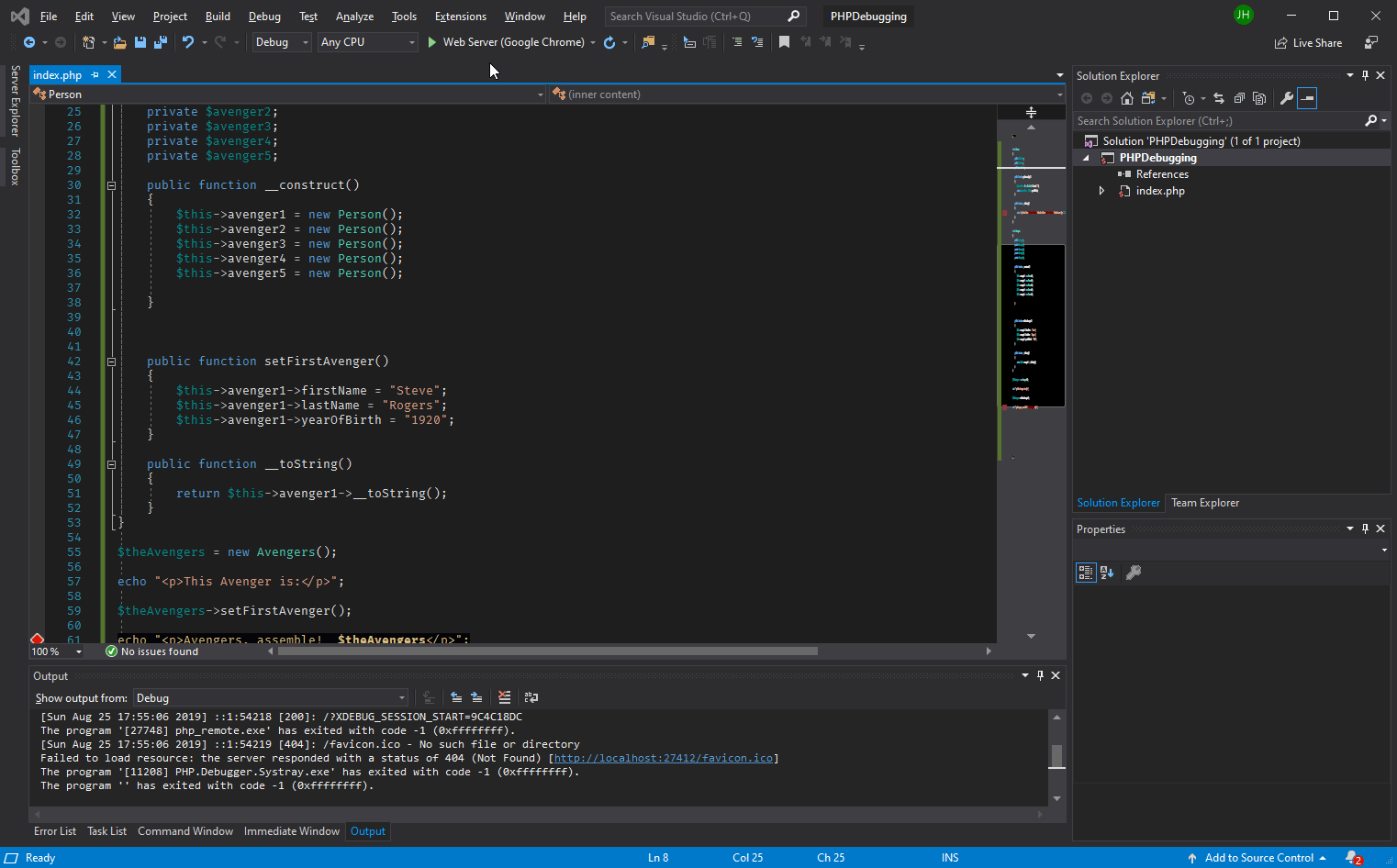Switch to the Error List tab
This screenshot has height=868, width=1397.
55,831
